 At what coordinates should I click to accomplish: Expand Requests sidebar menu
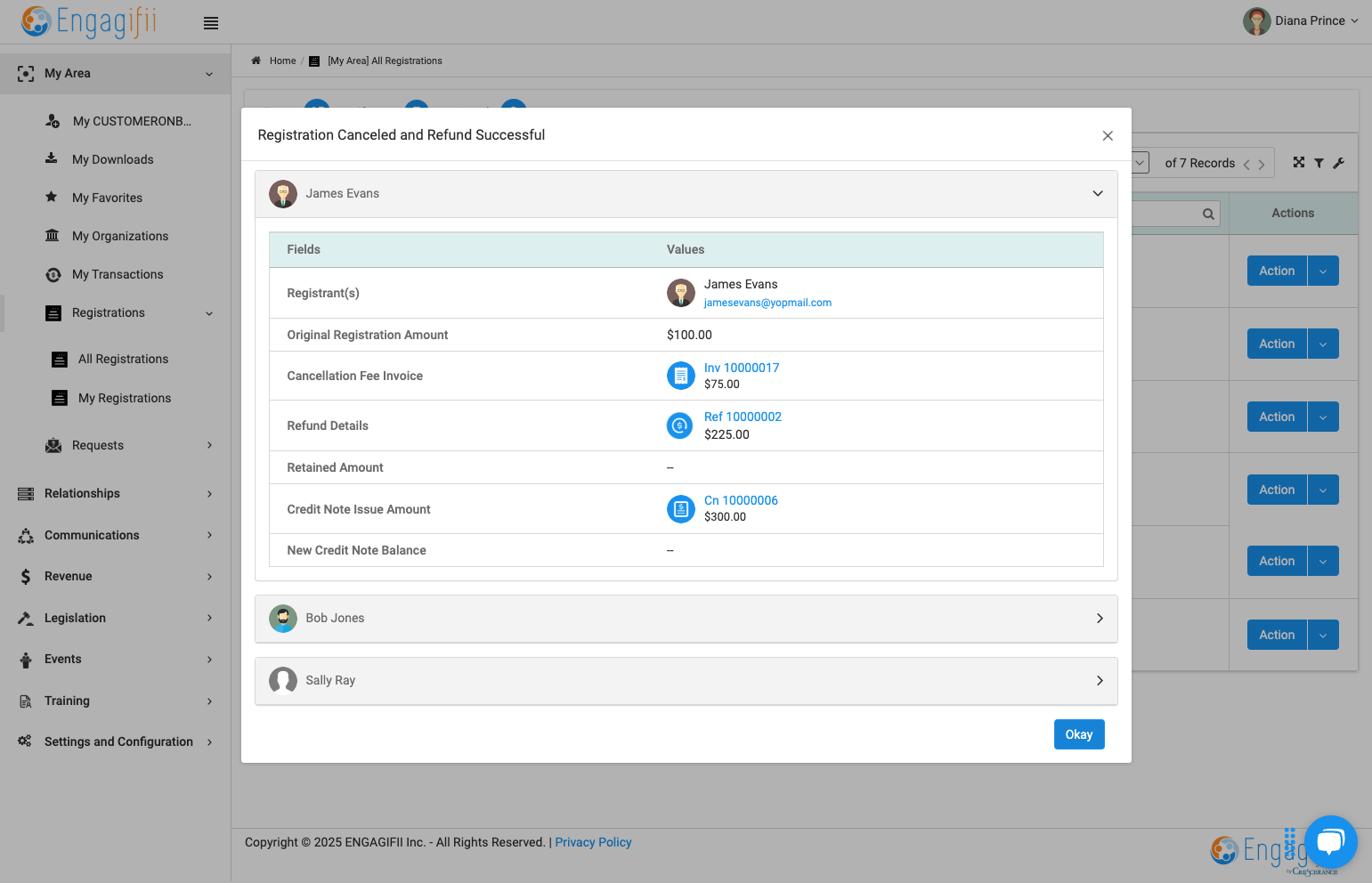(209, 445)
